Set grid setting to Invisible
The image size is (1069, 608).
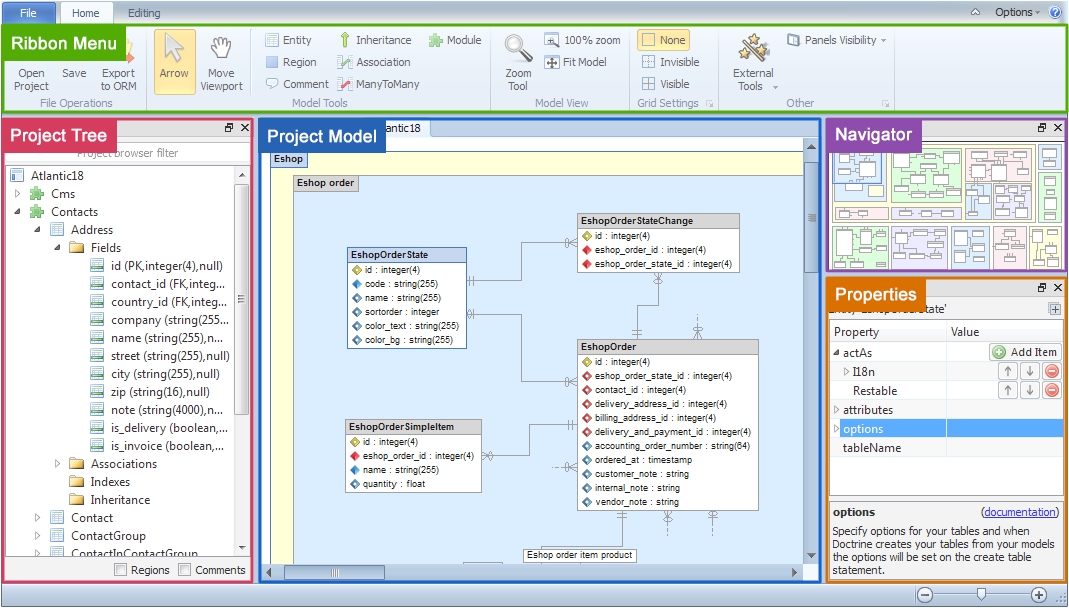[669, 62]
